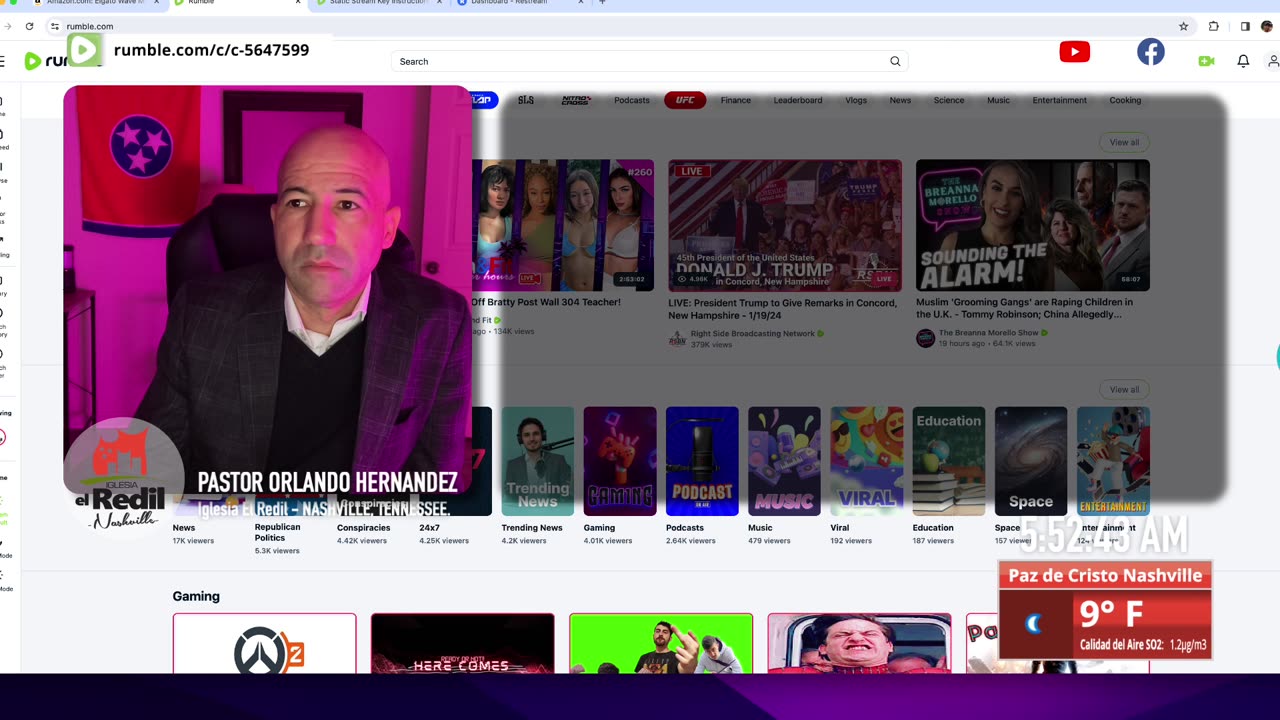The image size is (1280, 720).
Task: Select the SLS category chip
Action: (526, 100)
